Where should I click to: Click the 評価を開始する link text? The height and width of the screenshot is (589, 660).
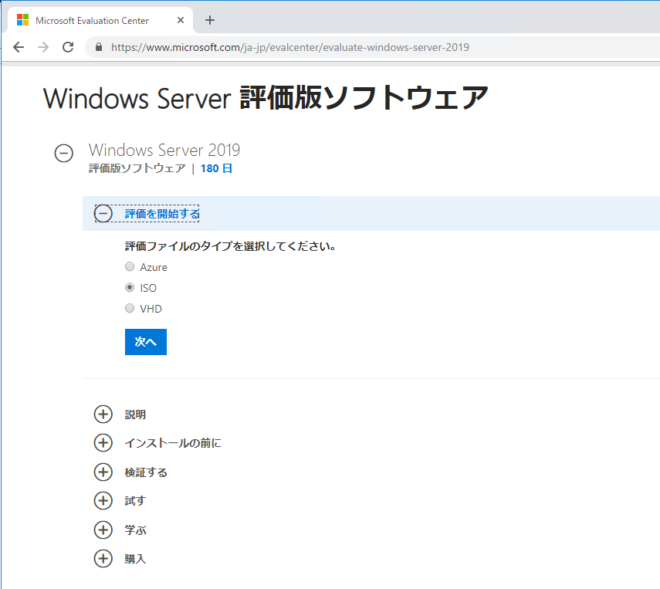click(x=162, y=213)
